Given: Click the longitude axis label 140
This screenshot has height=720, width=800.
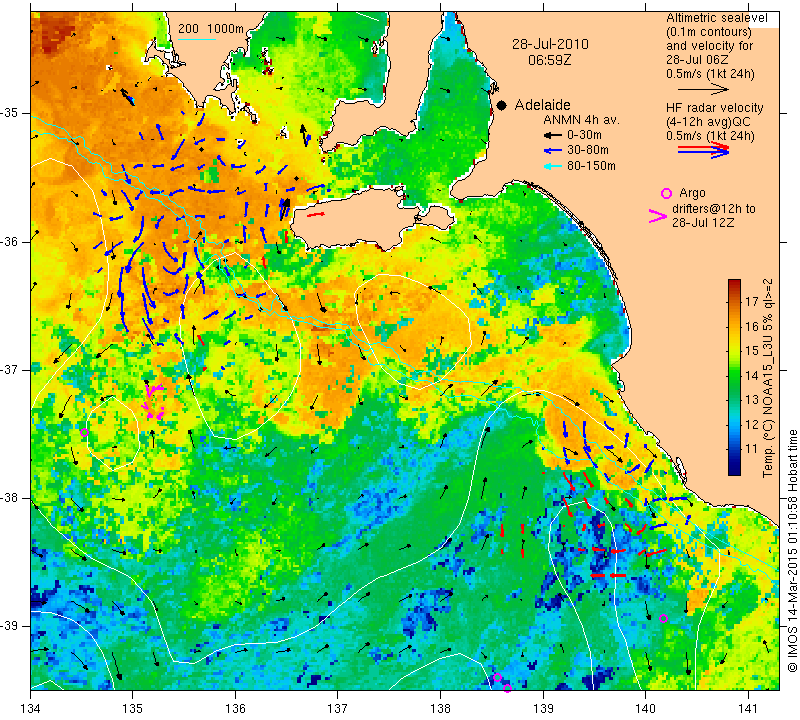Looking at the screenshot, I should [x=646, y=709].
